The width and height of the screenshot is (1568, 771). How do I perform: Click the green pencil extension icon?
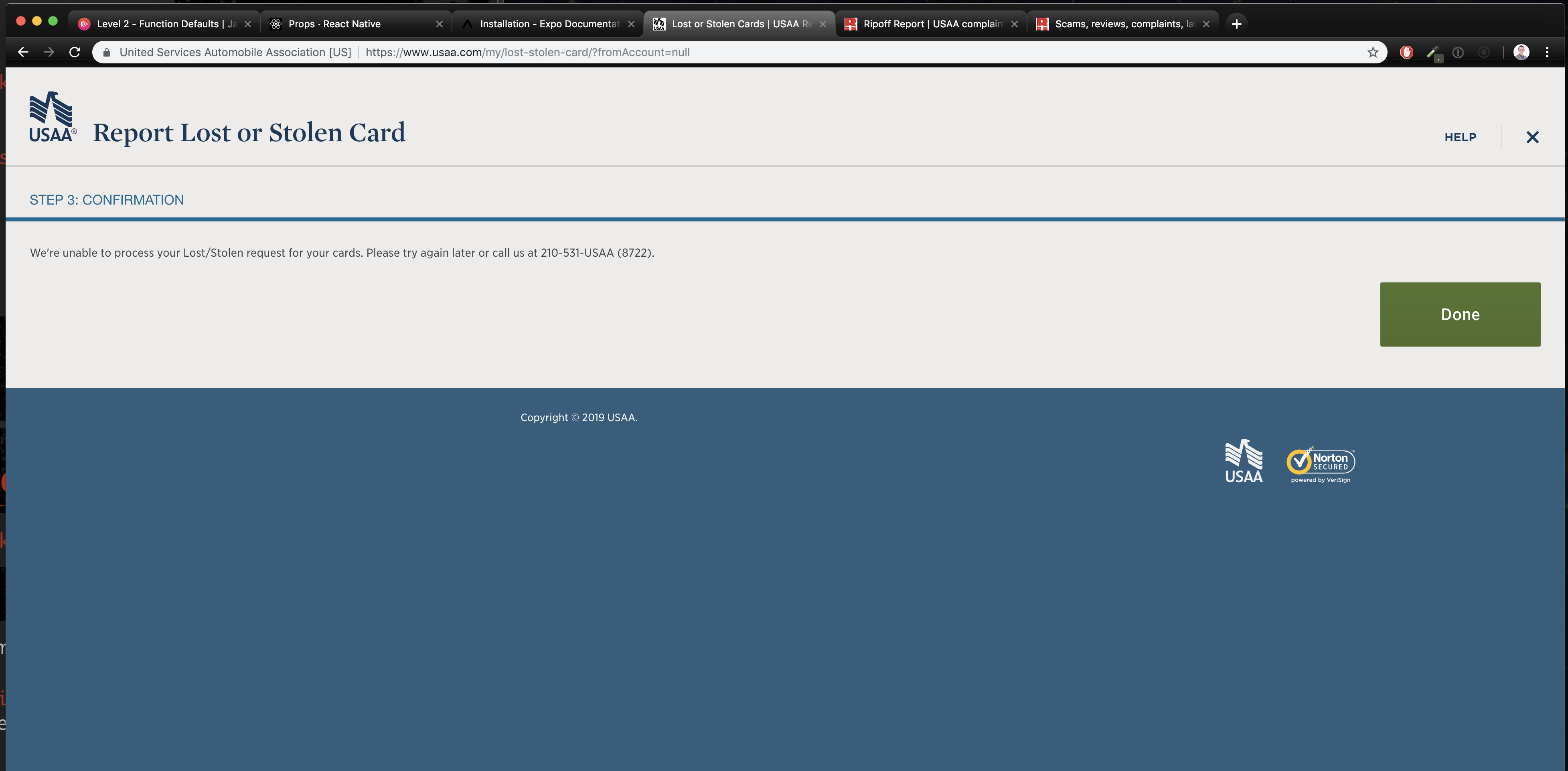1433,53
